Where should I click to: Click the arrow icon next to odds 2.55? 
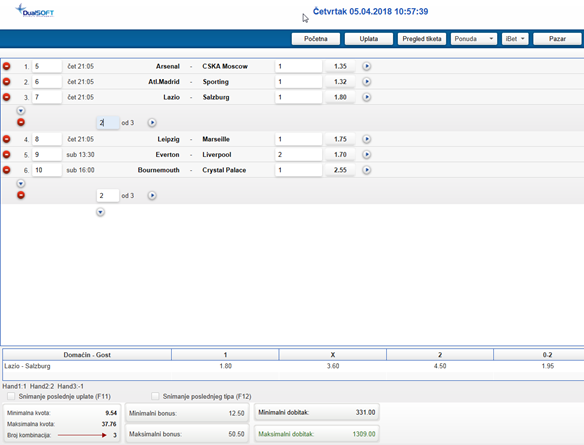pos(366,170)
